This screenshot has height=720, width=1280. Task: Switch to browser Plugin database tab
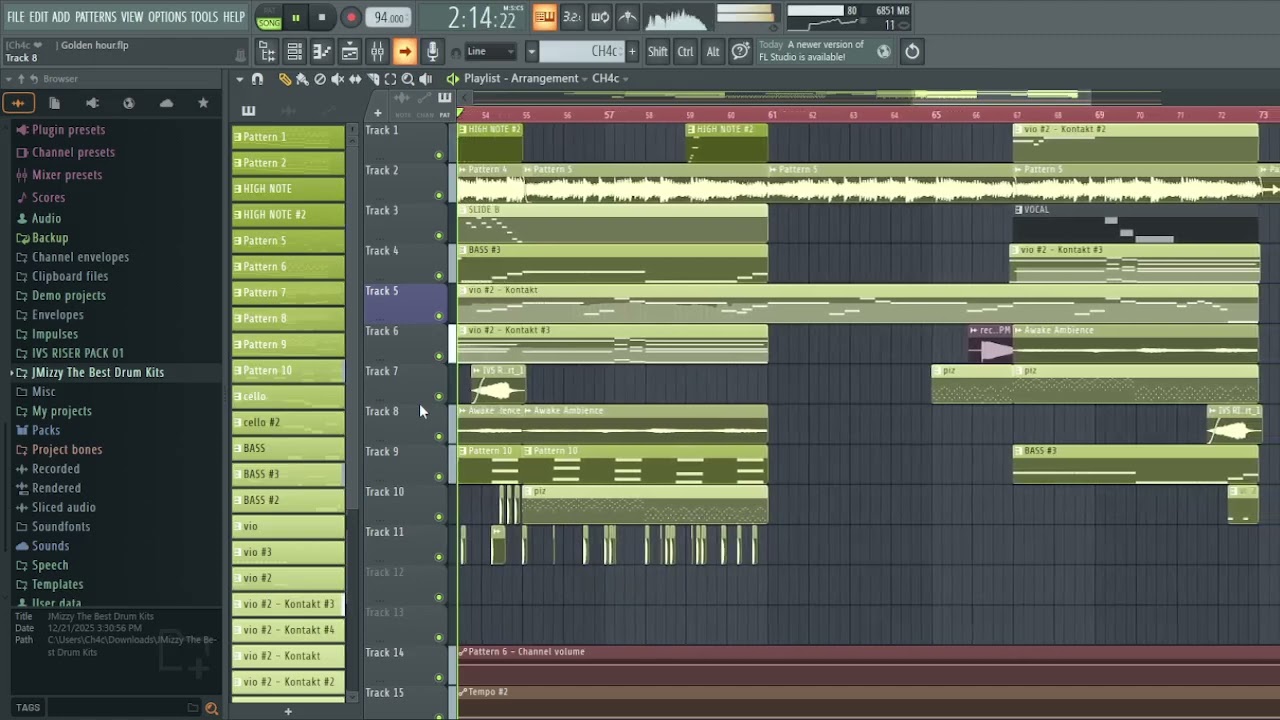coord(92,103)
